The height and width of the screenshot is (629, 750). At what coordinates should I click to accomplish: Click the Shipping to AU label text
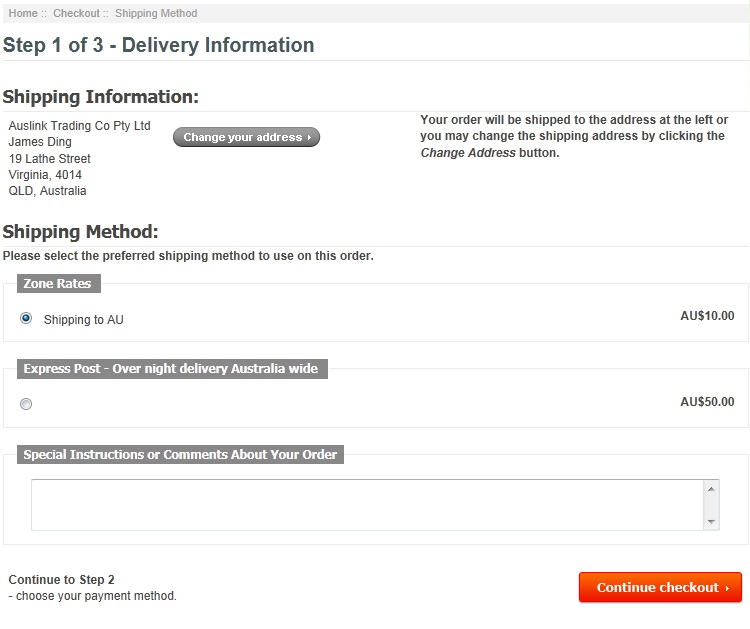click(x=84, y=320)
